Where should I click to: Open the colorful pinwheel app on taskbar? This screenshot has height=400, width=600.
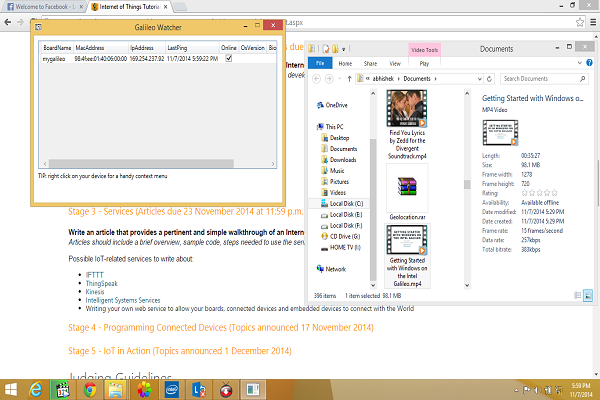[x=144, y=390]
